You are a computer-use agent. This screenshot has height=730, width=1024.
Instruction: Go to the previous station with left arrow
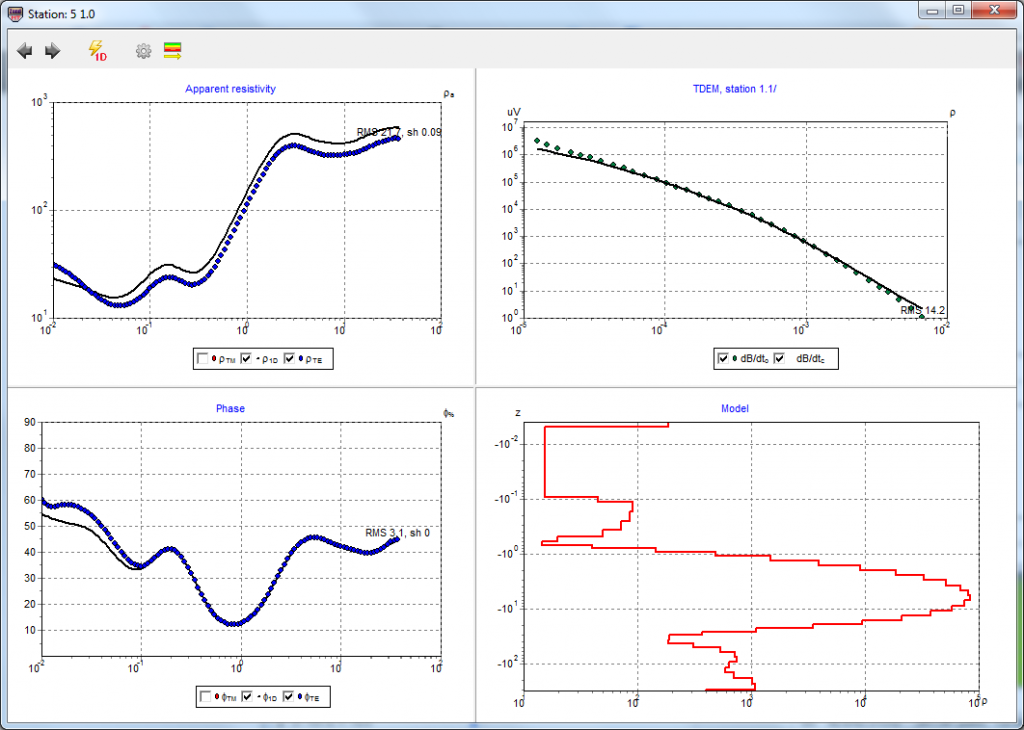[x=25, y=50]
